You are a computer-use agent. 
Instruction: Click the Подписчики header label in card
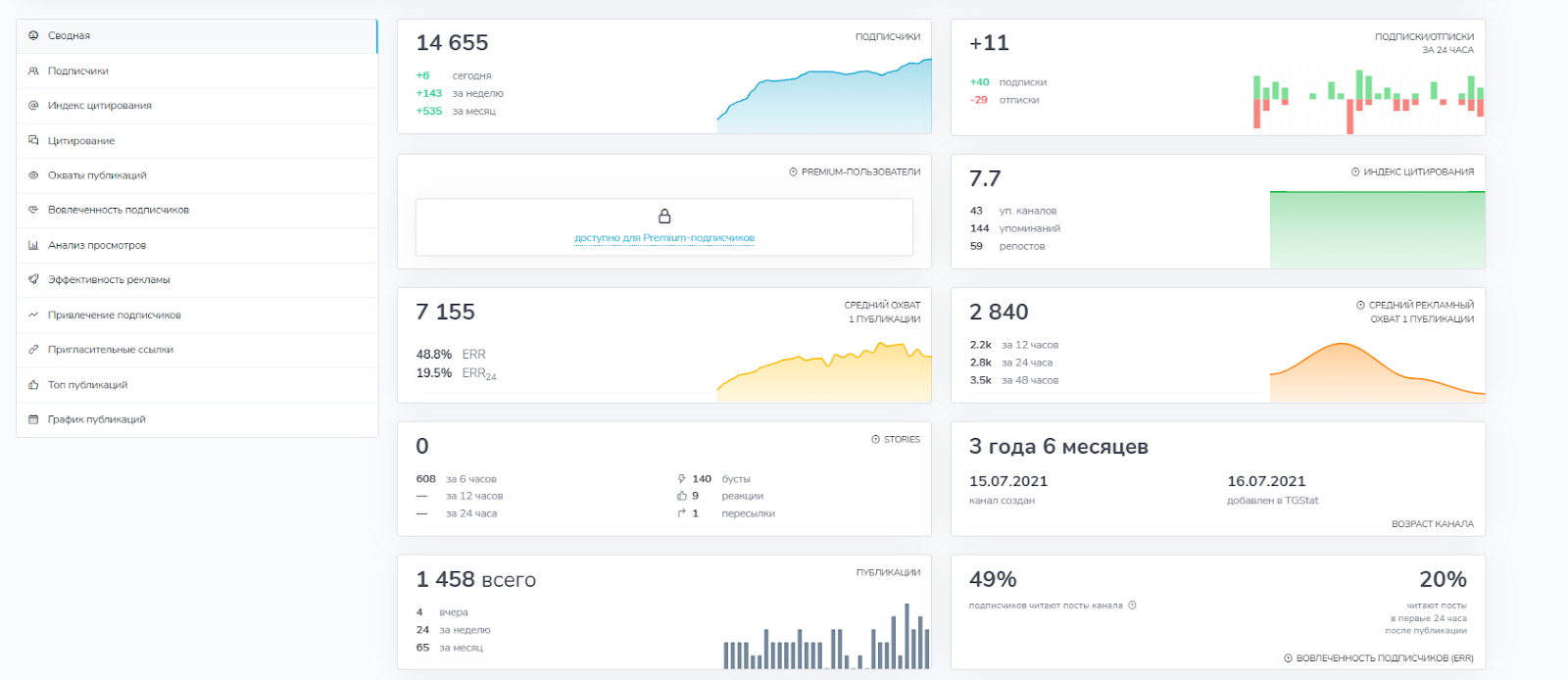[887, 37]
